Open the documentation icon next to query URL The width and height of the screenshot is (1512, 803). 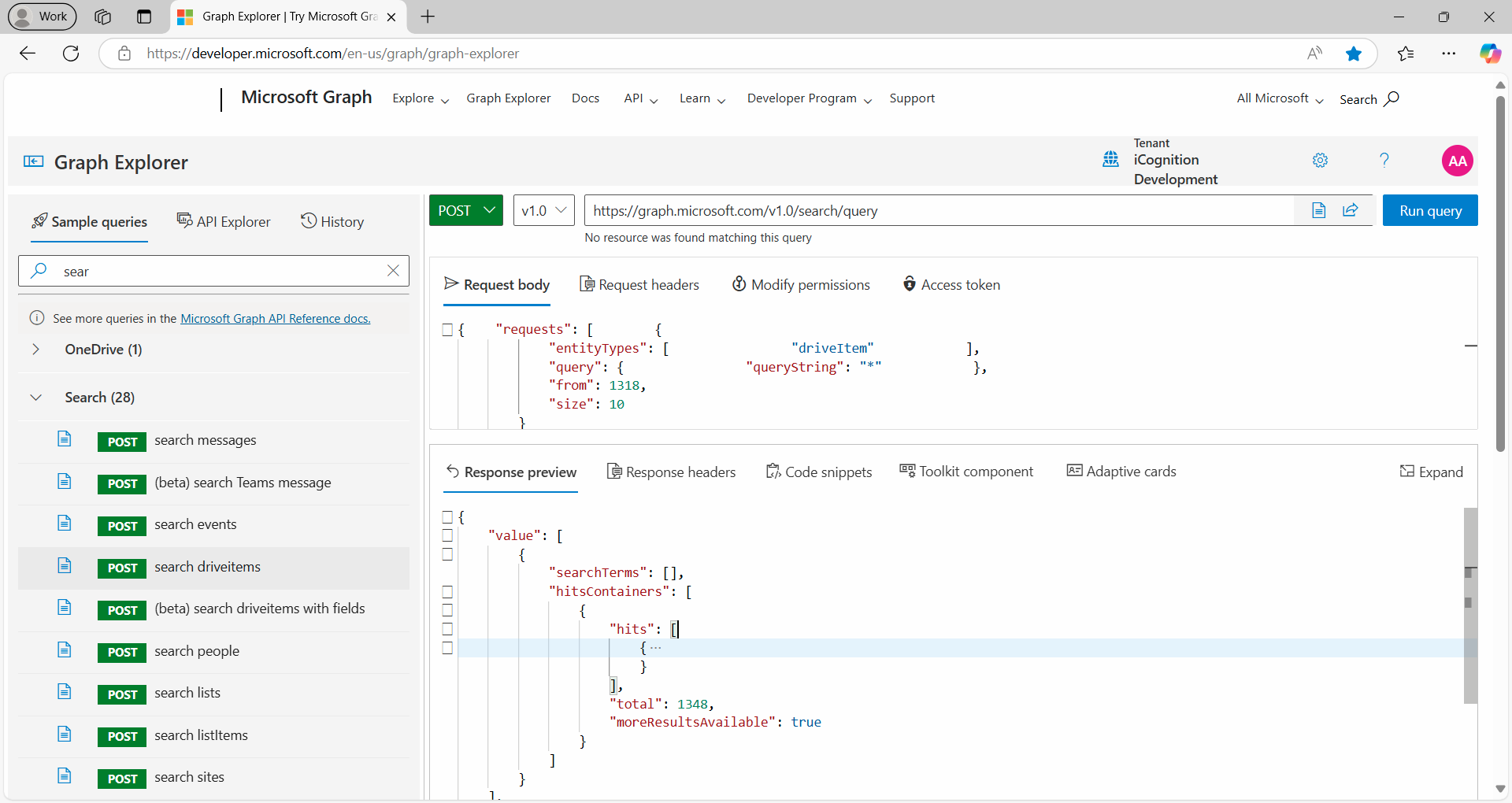click(1319, 210)
